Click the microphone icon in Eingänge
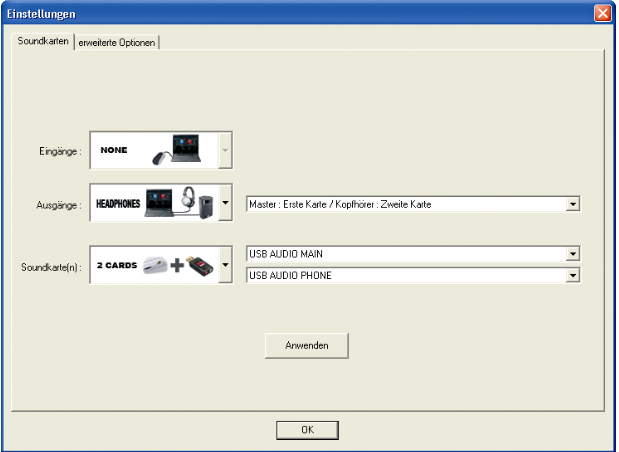The width and height of the screenshot is (619, 452). (x=162, y=157)
